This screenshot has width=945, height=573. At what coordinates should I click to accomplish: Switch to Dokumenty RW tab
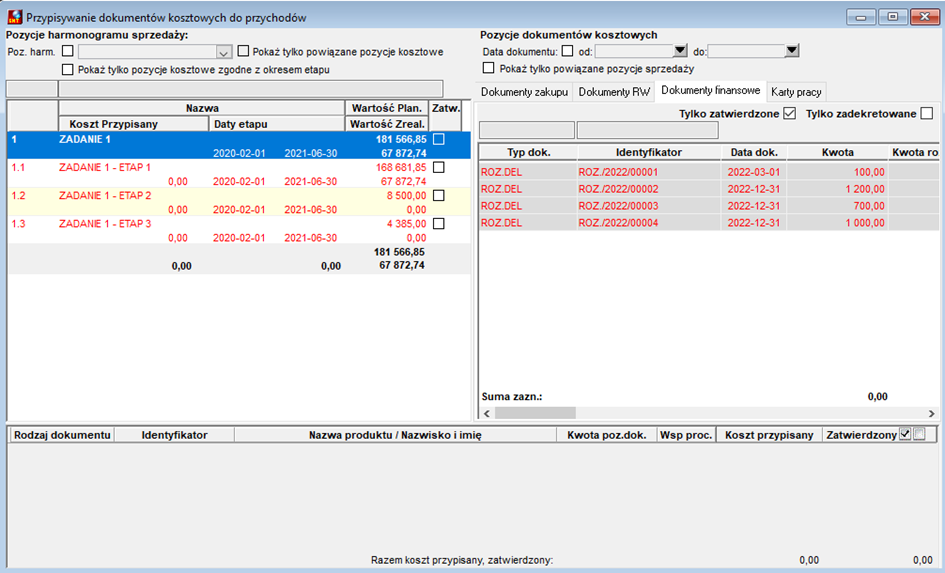[x=614, y=92]
